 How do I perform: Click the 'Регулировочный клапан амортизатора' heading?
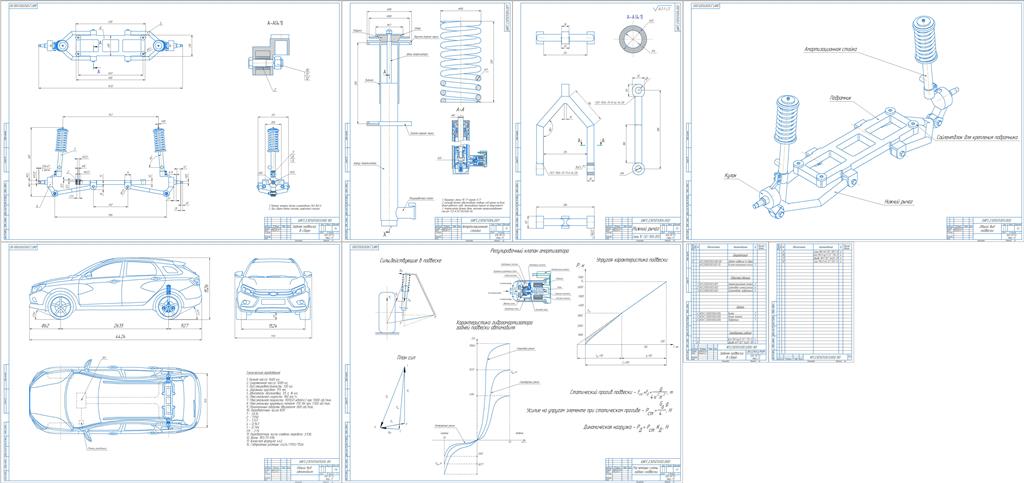tap(530, 249)
